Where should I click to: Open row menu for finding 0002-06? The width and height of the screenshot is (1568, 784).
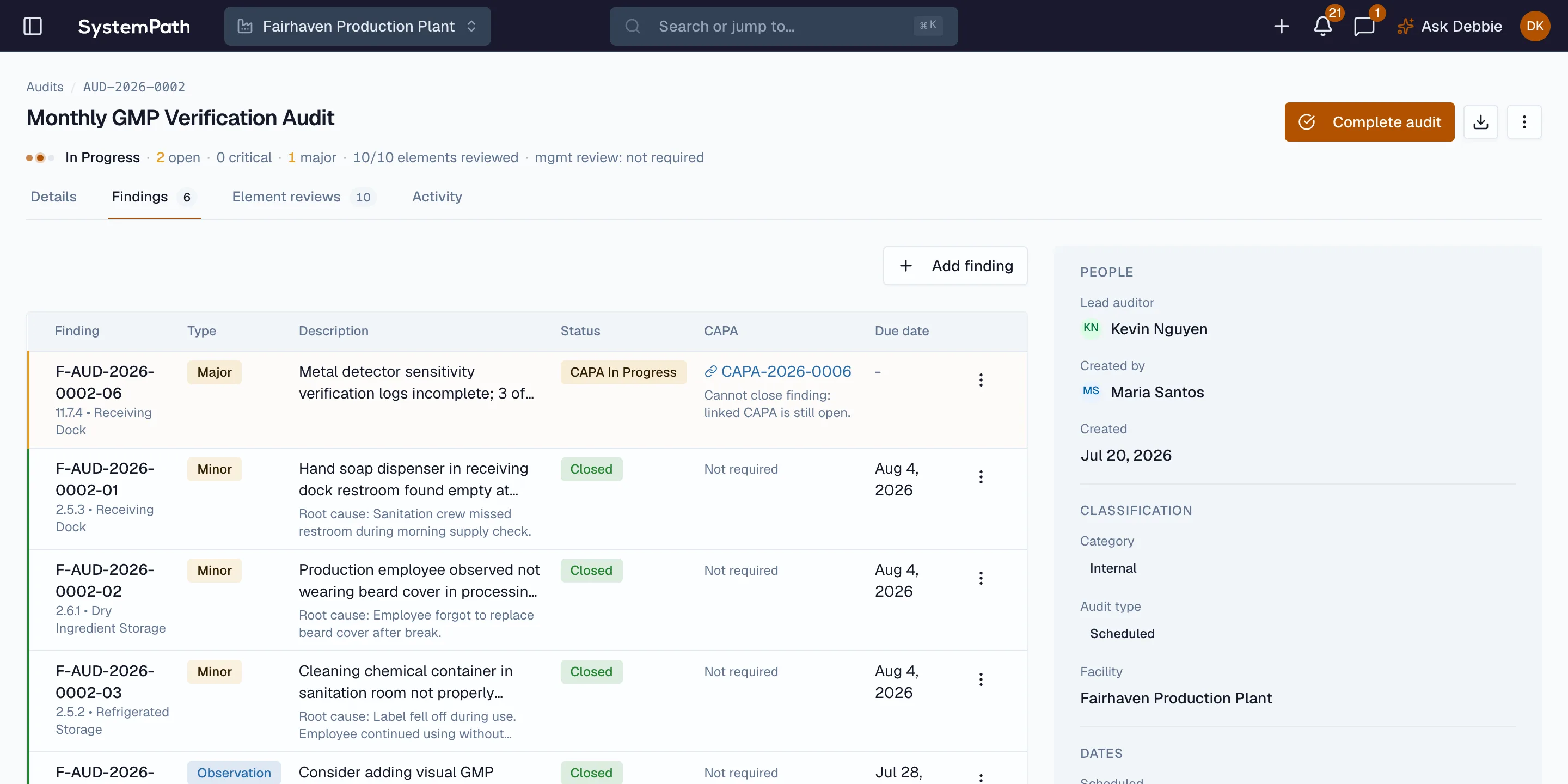pyautogui.click(x=981, y=379)
